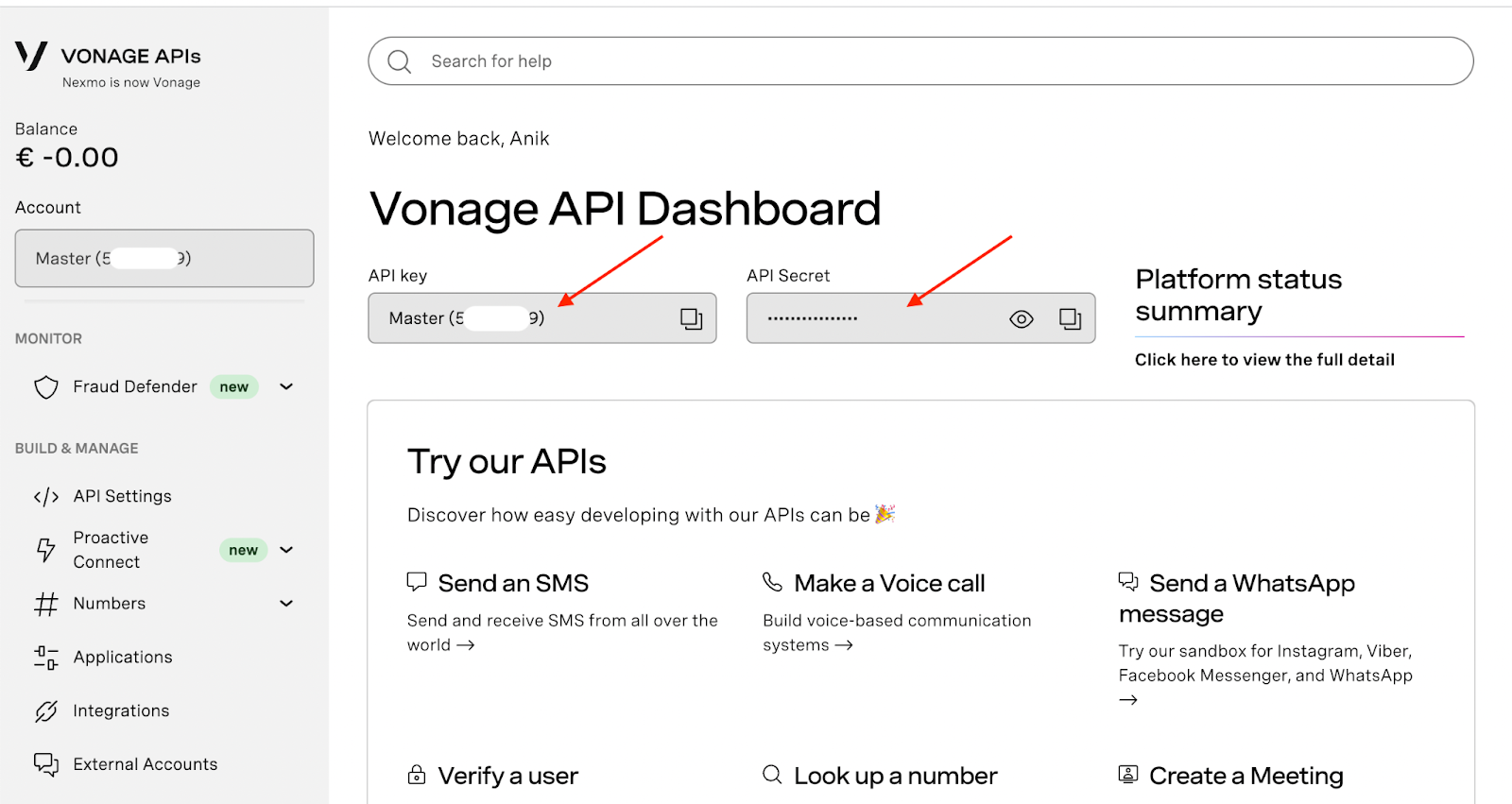Reveal the API Secret with eye icon
The height and width of the screenshot is (804, 1512).
click(1021, 319)
